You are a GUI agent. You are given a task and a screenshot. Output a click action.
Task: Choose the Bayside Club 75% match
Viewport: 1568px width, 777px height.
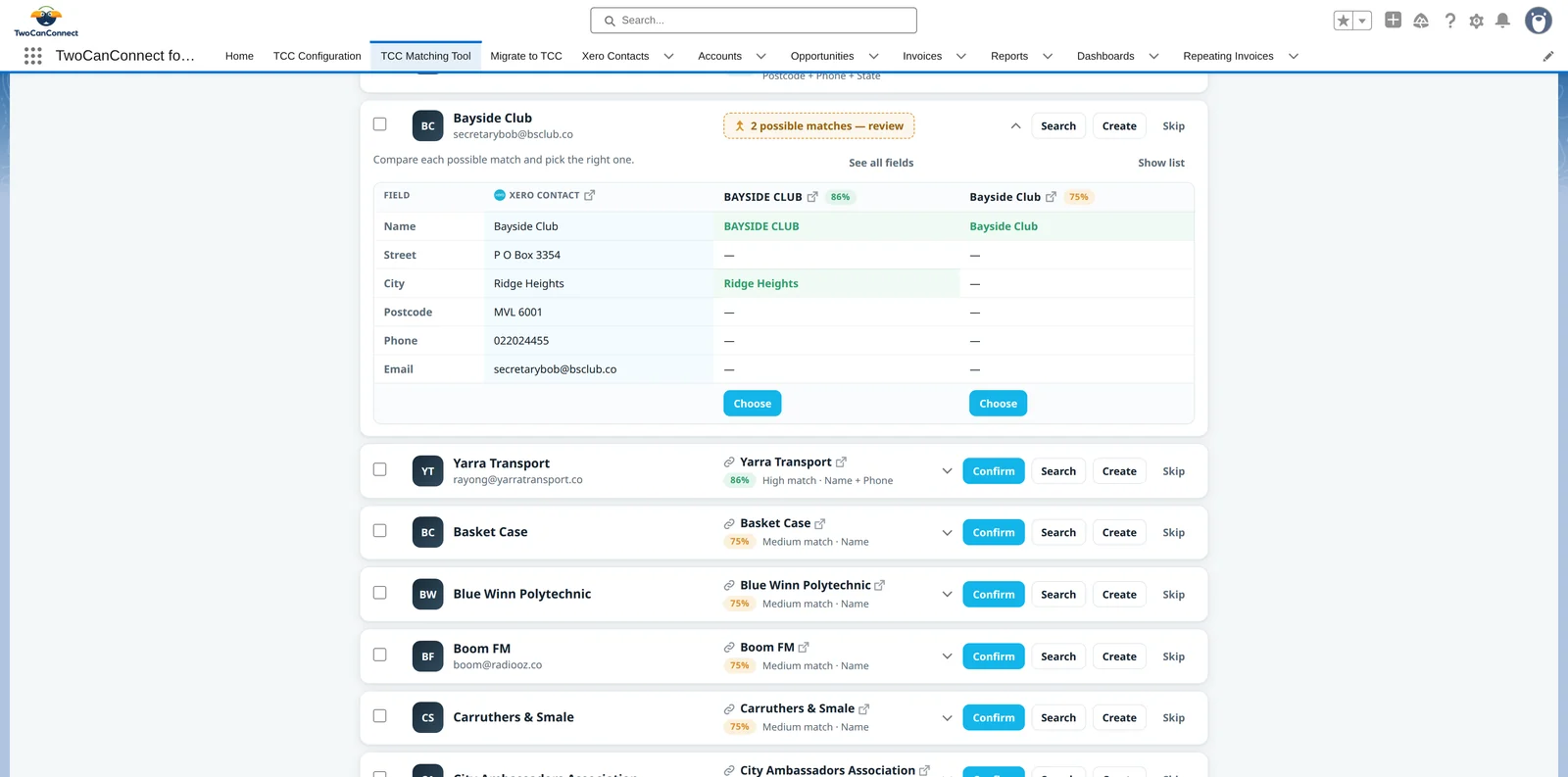tap(998, 404)
